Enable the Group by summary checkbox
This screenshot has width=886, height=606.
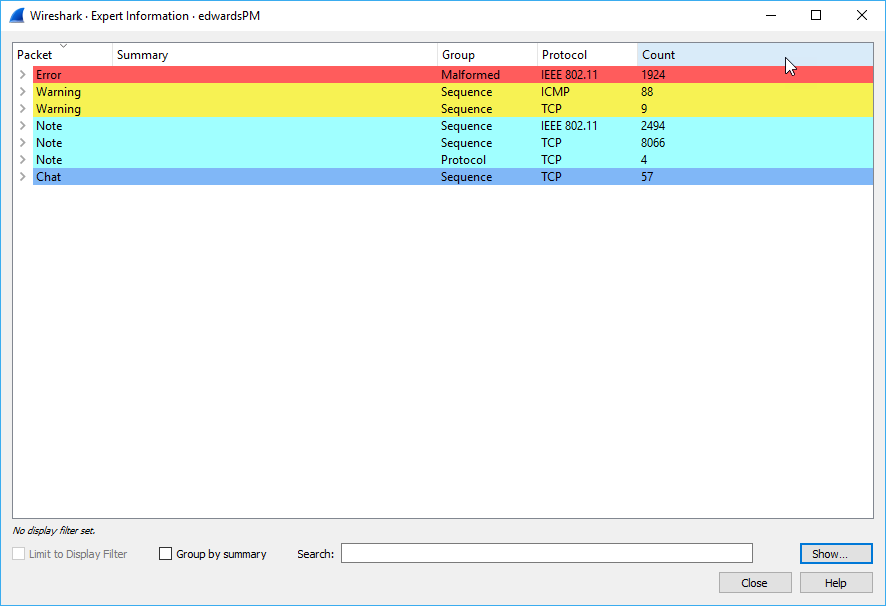166,554
